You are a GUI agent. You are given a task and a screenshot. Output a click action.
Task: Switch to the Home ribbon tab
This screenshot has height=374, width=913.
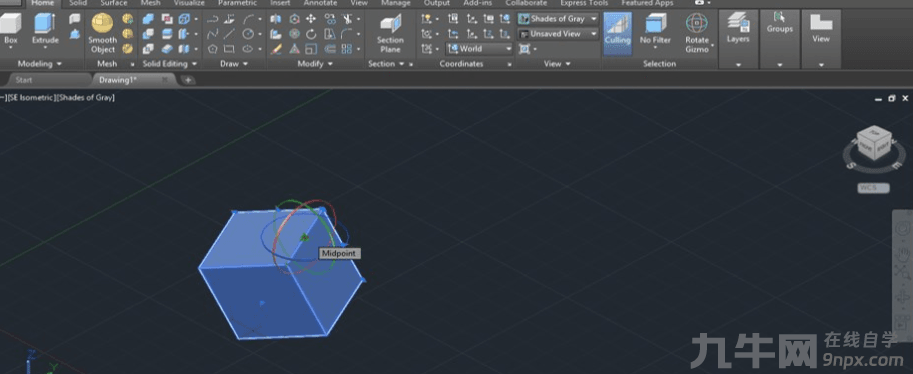click(42, 3)
